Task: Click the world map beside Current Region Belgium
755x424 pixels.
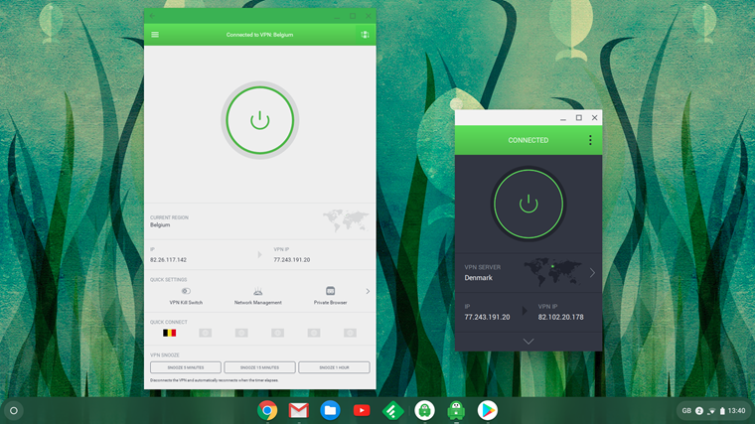Action: click(345, 220)
